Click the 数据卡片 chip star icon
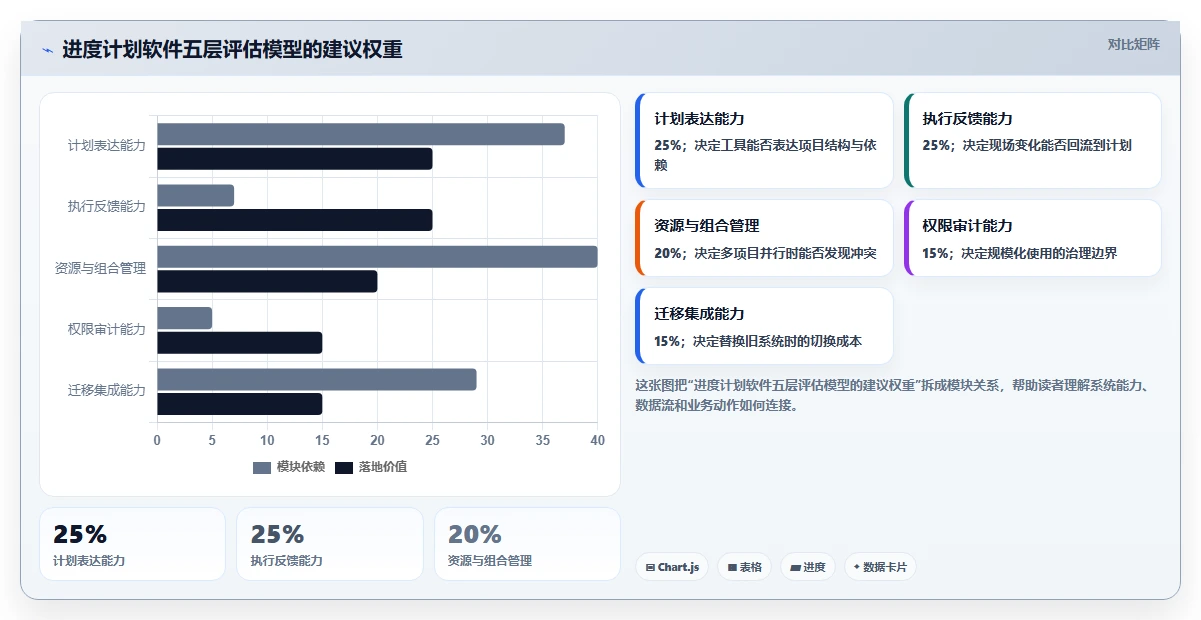Image resolution: width=1201 pixels, height=620 pixels. [x=857, y=567]
